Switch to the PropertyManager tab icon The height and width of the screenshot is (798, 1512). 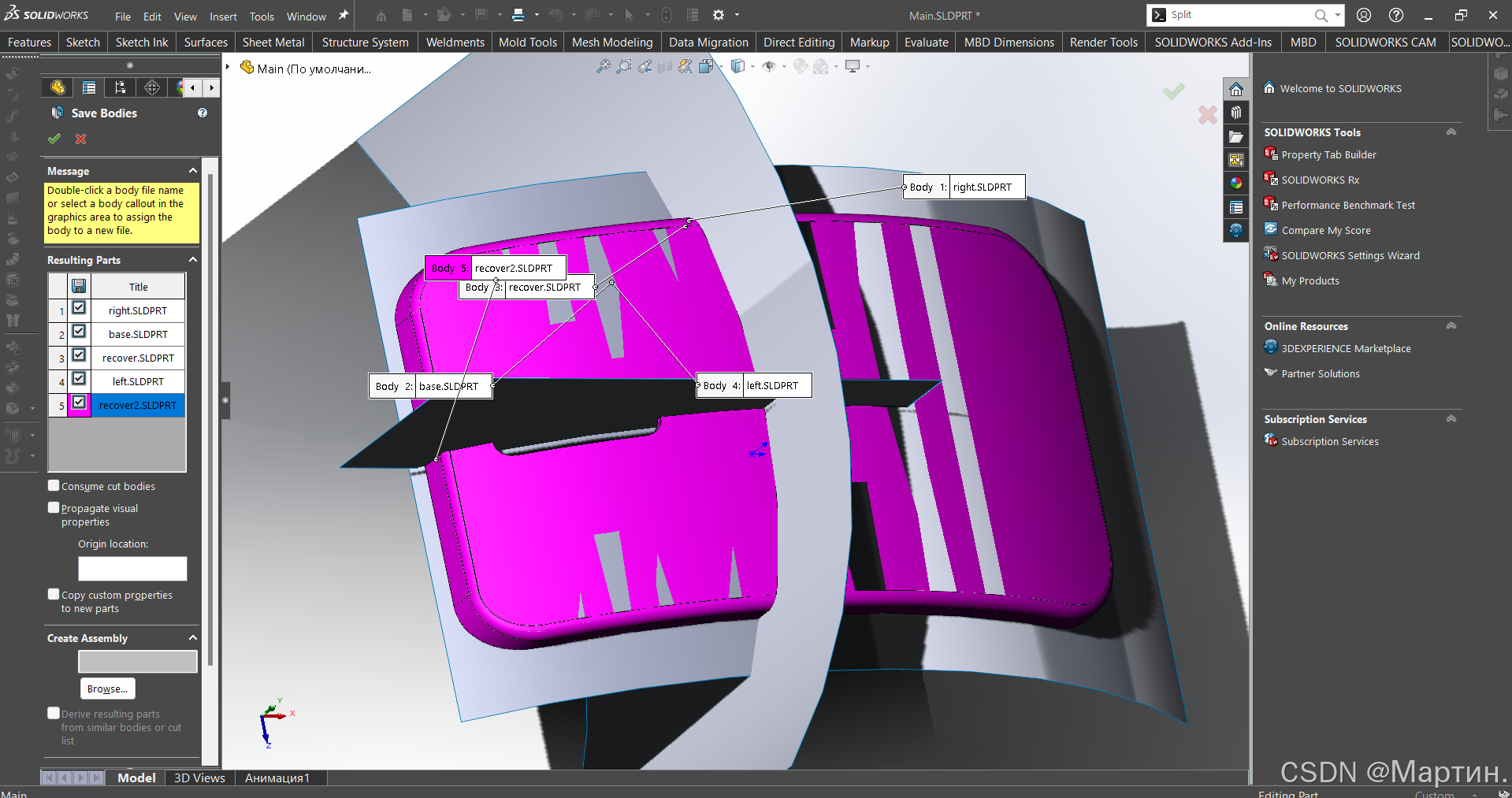89,87
